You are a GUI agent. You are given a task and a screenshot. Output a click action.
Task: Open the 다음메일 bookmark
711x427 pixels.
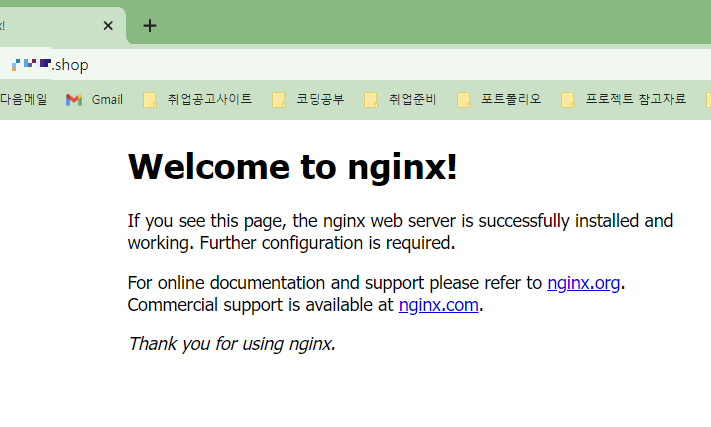pos(24,99)
